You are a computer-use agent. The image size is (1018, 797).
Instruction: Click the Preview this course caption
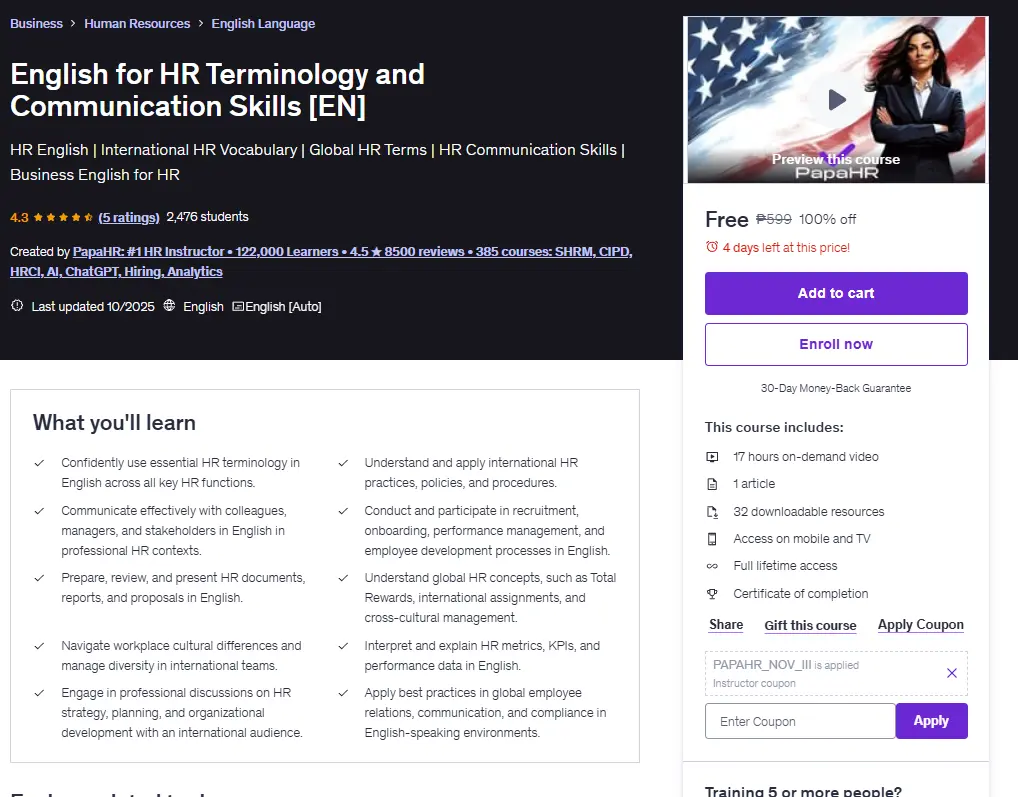click(x=836, y=159)
